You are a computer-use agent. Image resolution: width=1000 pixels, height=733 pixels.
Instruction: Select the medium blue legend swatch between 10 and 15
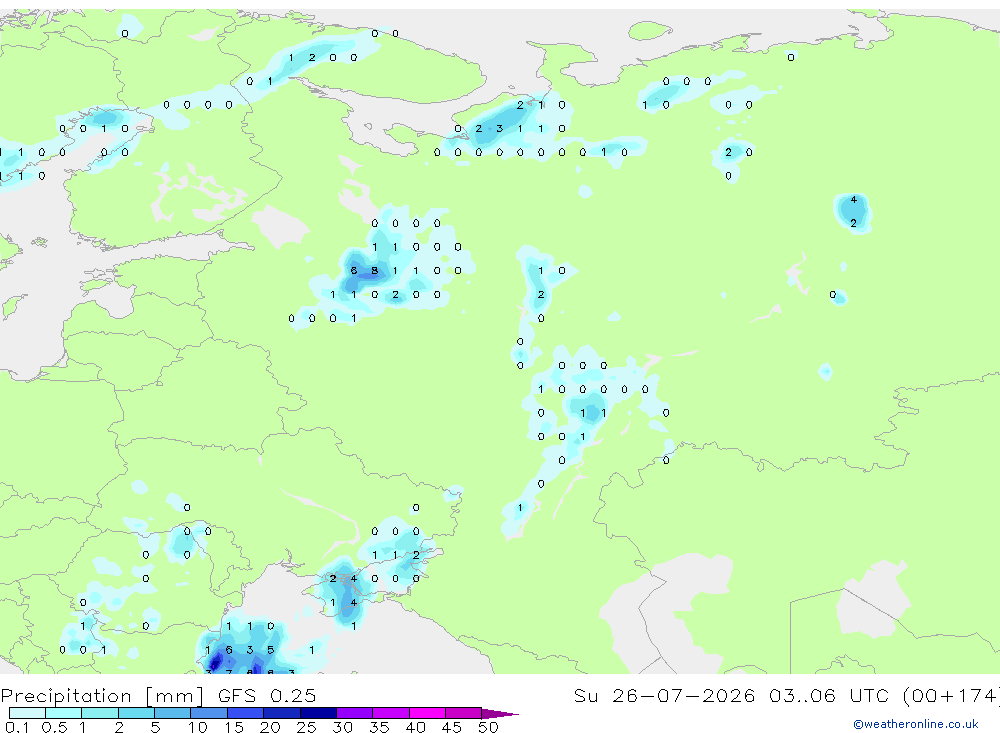point(209,713)
